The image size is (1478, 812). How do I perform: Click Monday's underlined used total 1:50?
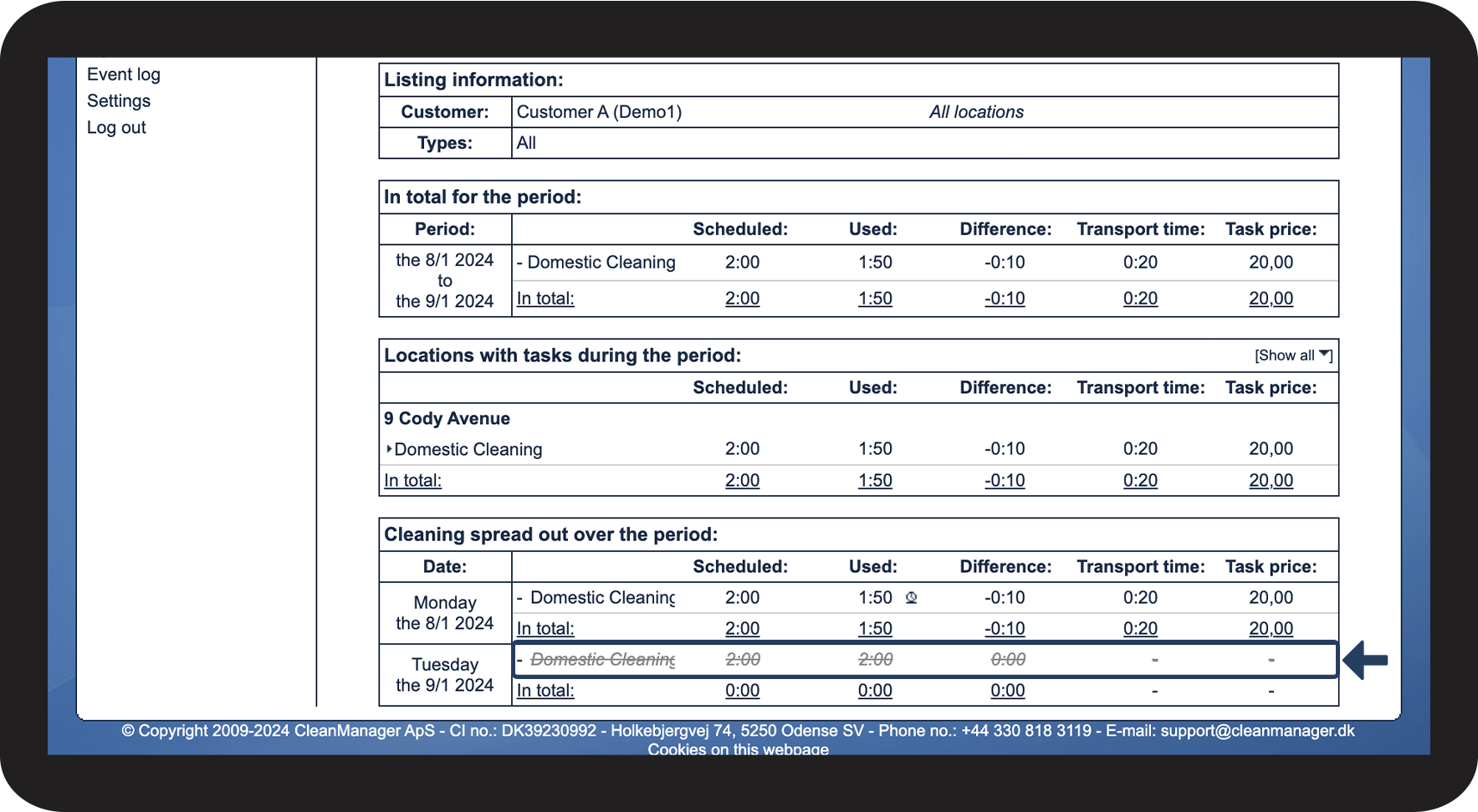[875, 629]
